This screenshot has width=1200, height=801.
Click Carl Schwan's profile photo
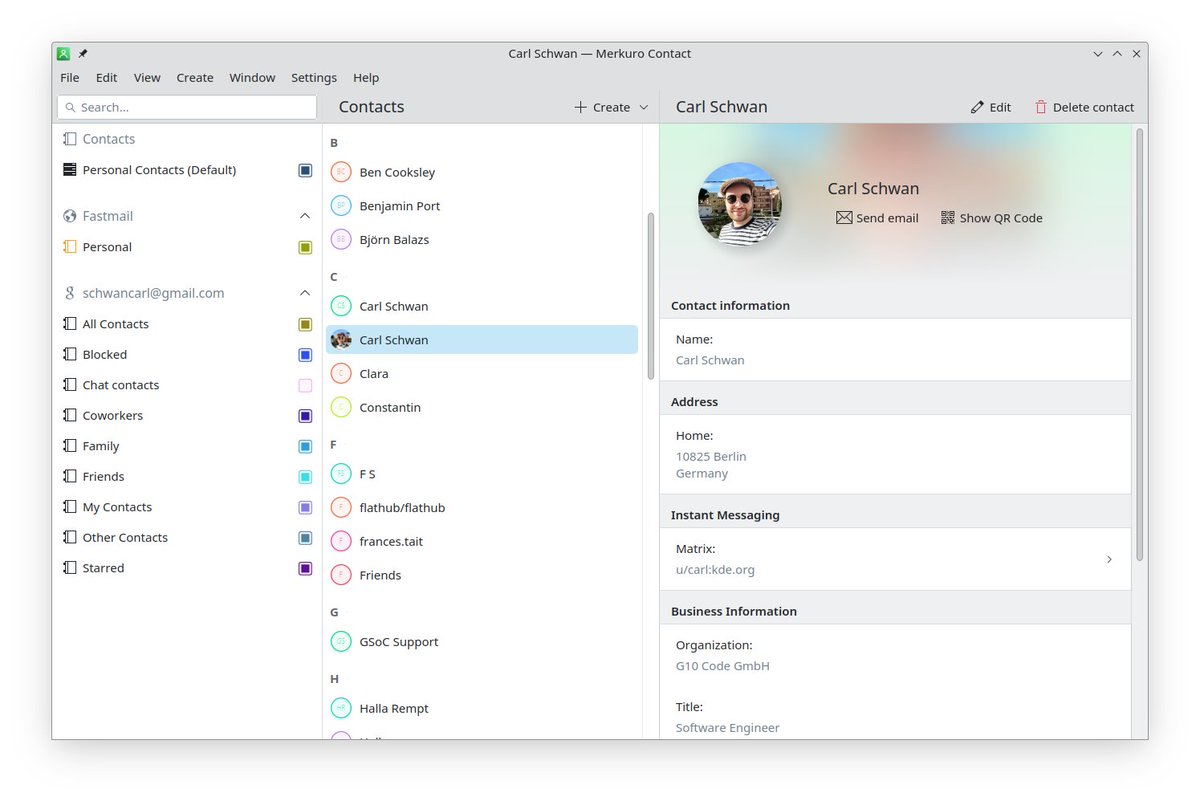coord(739,204)
